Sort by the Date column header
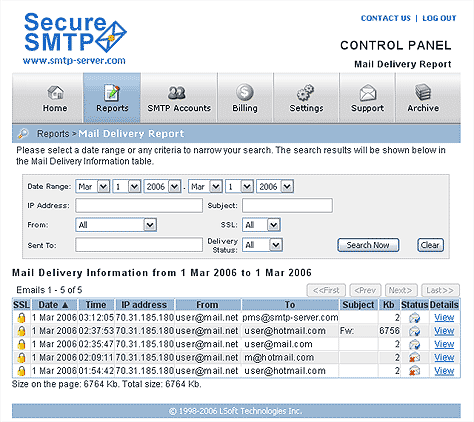This screenshot has height=422, width=474. point(54,305)
